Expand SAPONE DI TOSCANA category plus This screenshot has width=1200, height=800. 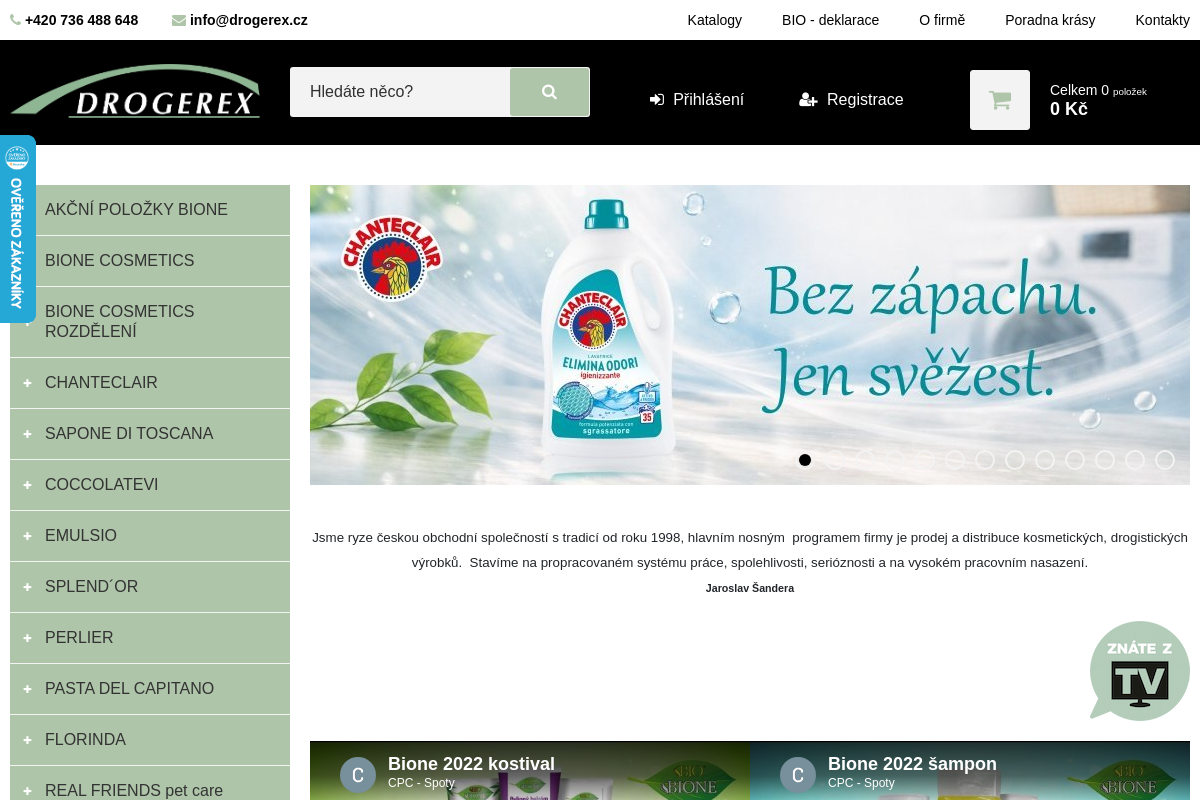27,434
